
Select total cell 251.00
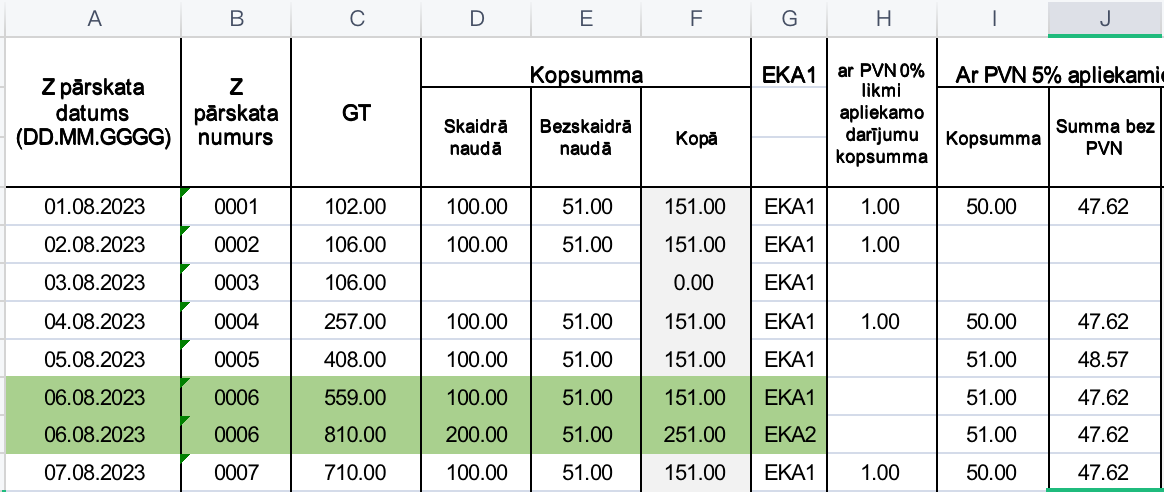(x=695, y=435)
